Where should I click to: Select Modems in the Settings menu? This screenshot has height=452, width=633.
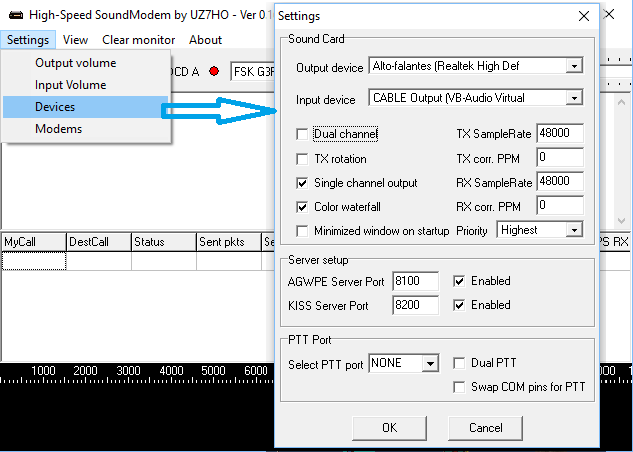click(x=86, y=129)
